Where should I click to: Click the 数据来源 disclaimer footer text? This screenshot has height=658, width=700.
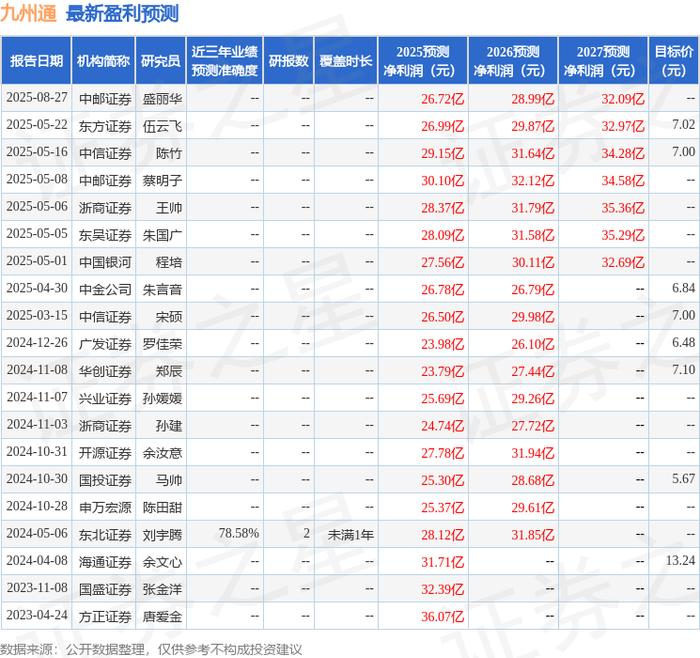151,649
